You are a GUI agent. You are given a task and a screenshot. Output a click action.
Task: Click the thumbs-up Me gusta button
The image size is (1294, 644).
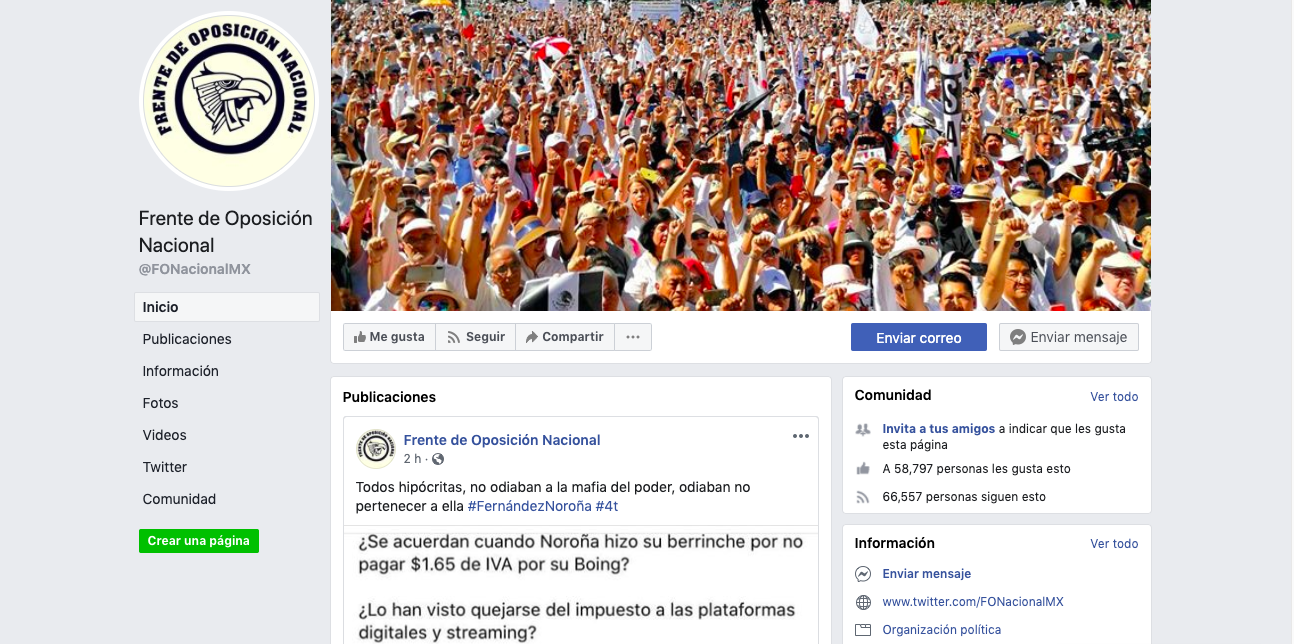tap(389, 337)
